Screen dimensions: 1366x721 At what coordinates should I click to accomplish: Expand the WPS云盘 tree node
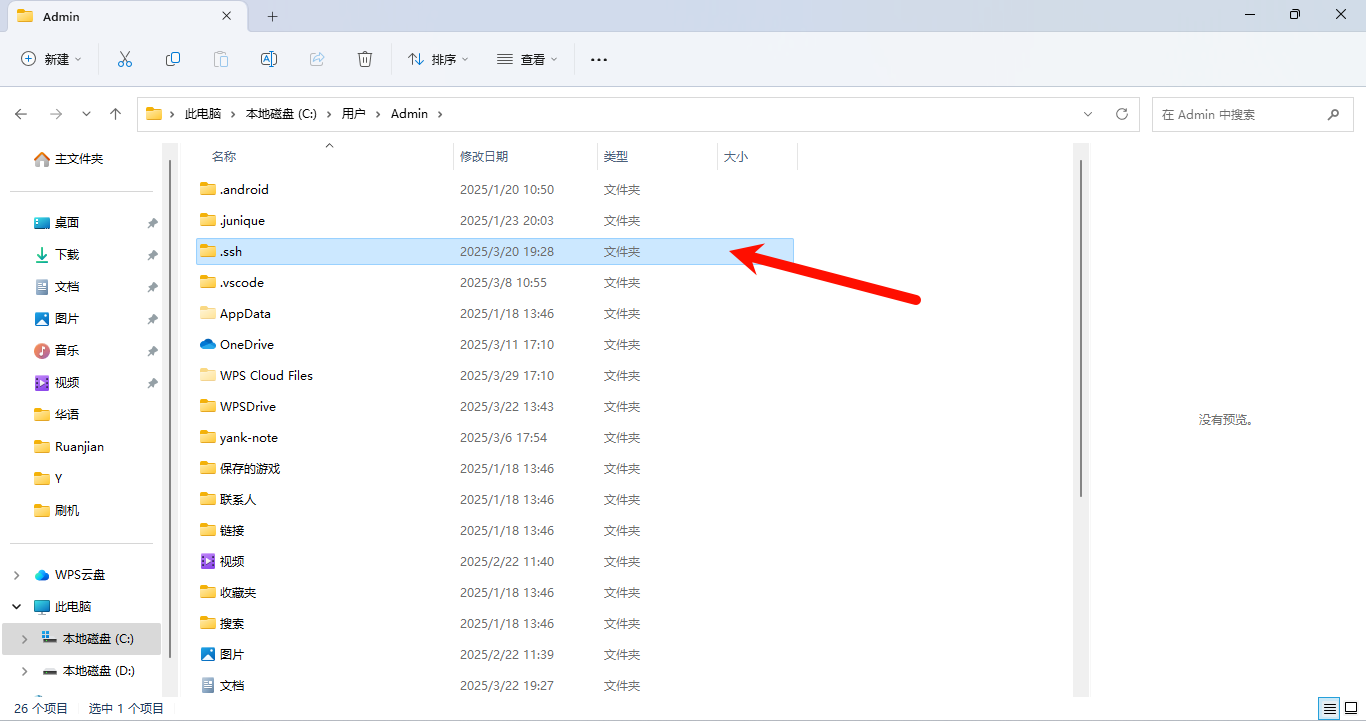(x=16, y=575)
